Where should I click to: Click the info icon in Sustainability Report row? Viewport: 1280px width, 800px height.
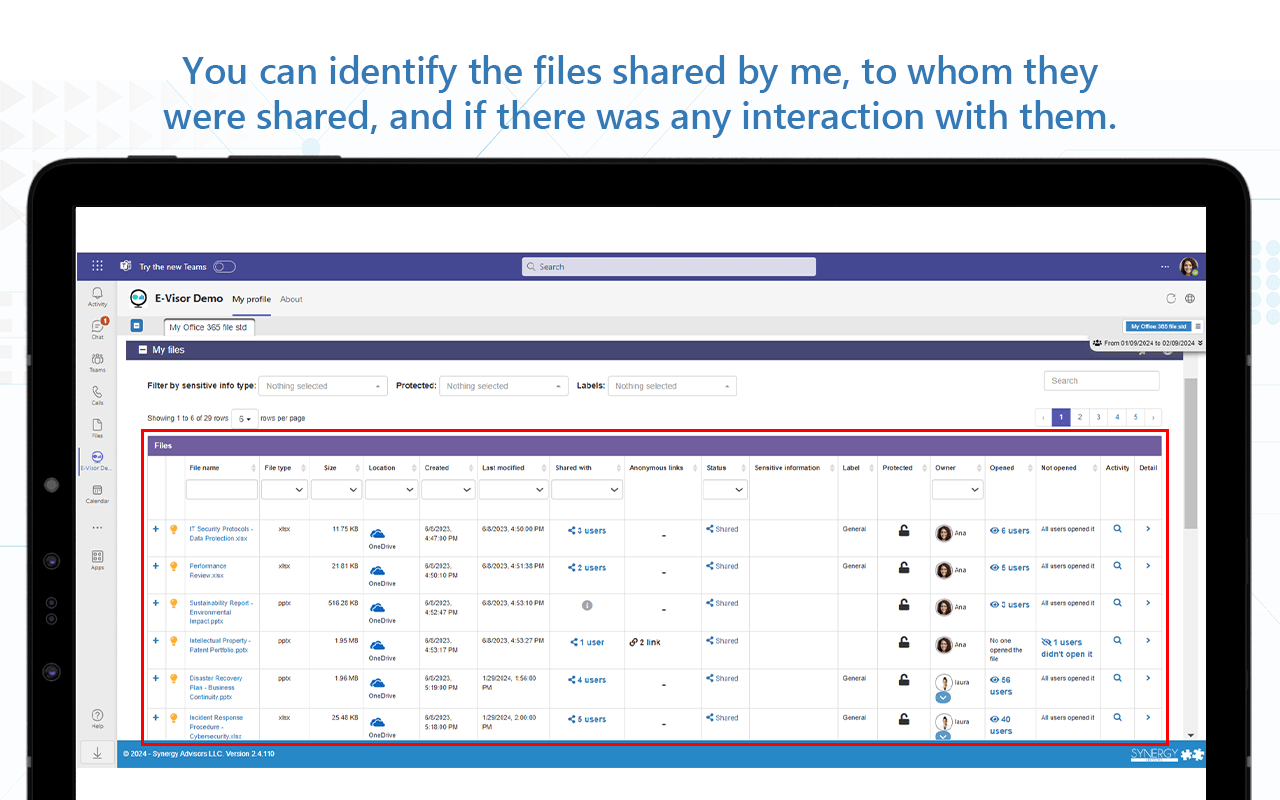tap(587, 605)
